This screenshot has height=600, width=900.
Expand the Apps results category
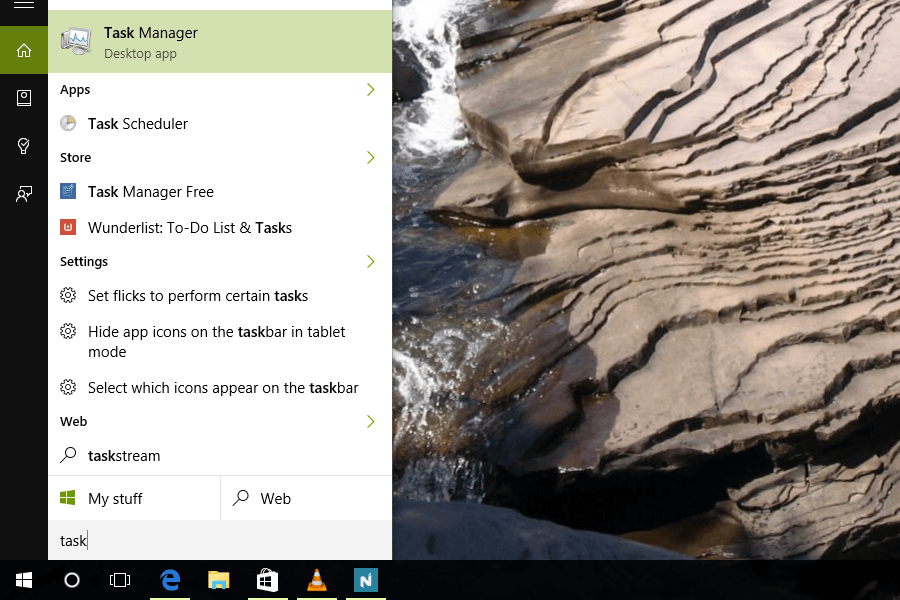tap(371, 90)
